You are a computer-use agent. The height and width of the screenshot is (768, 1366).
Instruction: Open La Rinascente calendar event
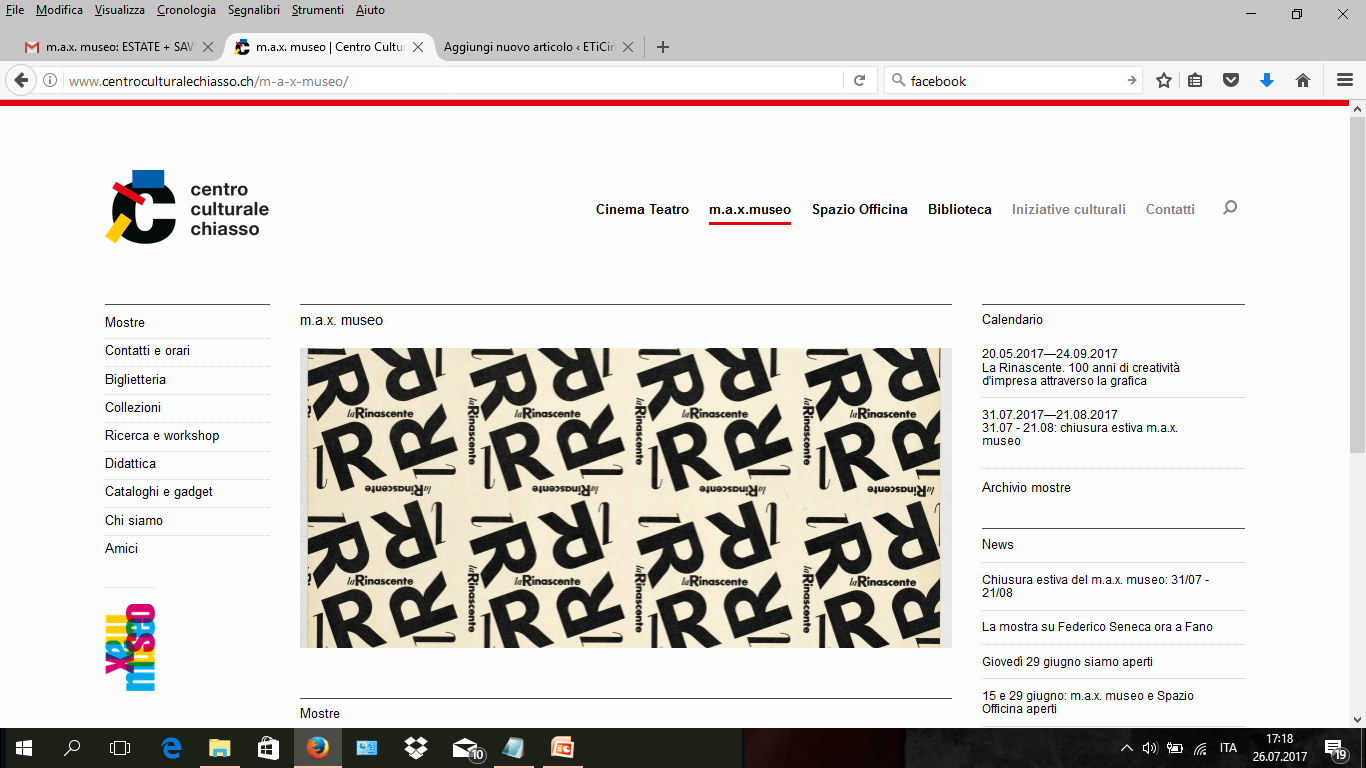click(x=1081, y=367)
